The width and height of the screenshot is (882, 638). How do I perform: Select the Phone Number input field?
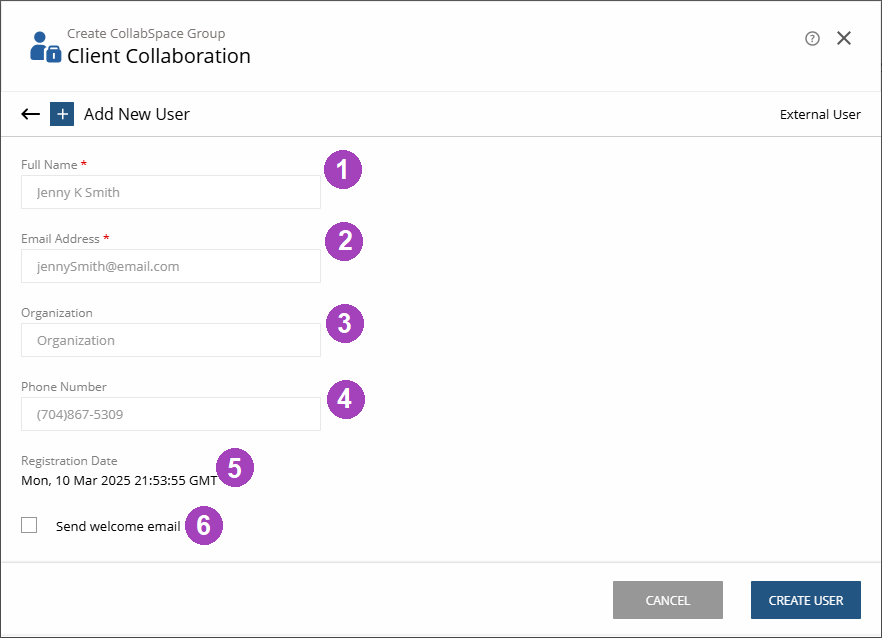171,414
